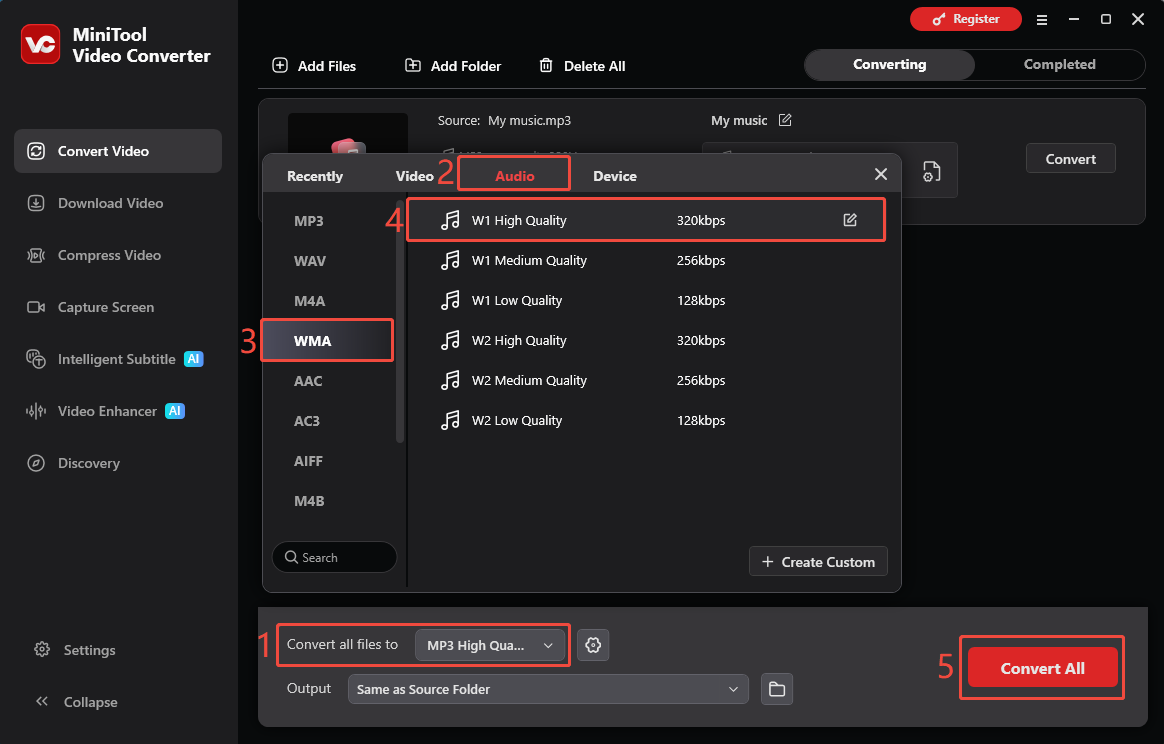
Task: Expand the MP3 High Quality format dropdown
Action: point(490,645)
